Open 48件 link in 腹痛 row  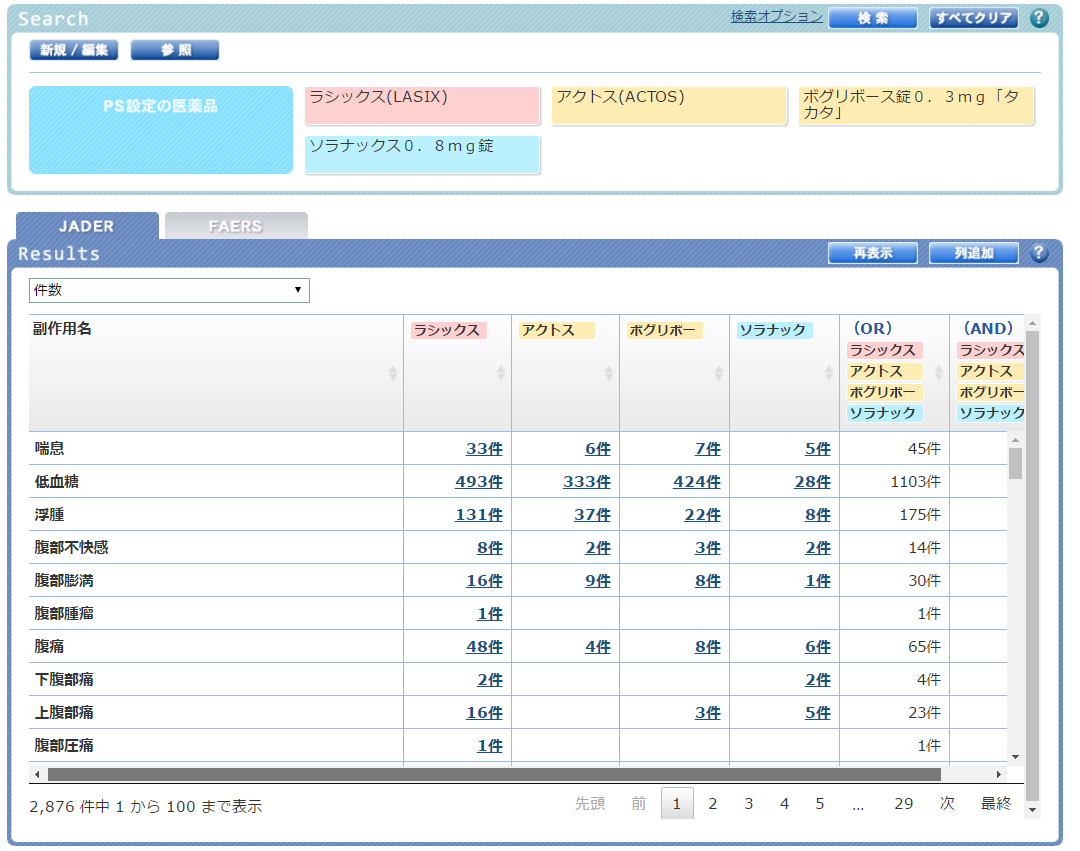click(484, 647)
